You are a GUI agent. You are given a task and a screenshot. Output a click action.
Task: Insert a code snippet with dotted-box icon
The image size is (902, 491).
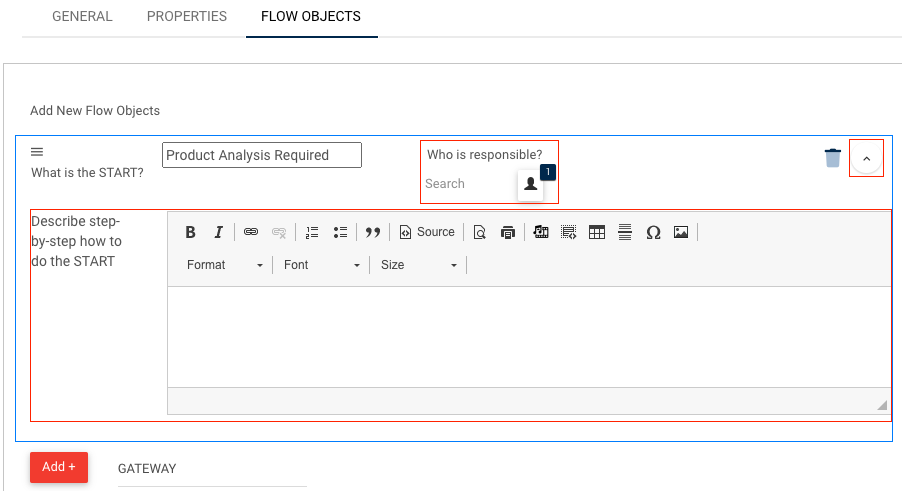569,232
